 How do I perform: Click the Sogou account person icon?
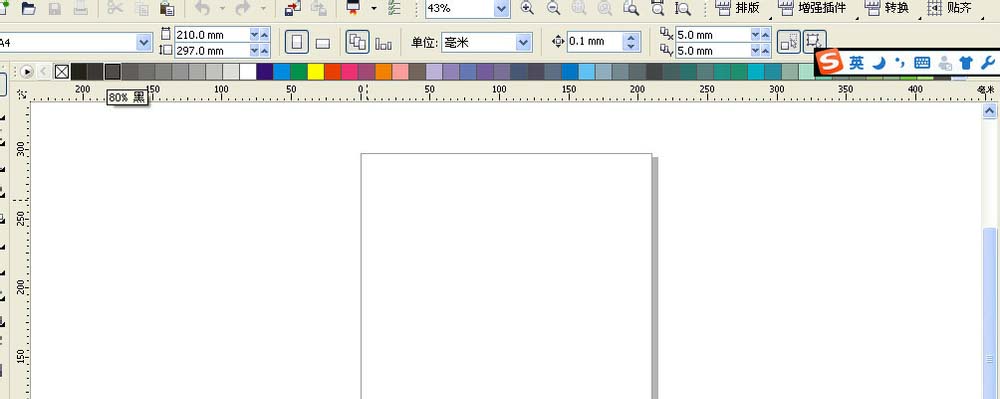(945, 62)
